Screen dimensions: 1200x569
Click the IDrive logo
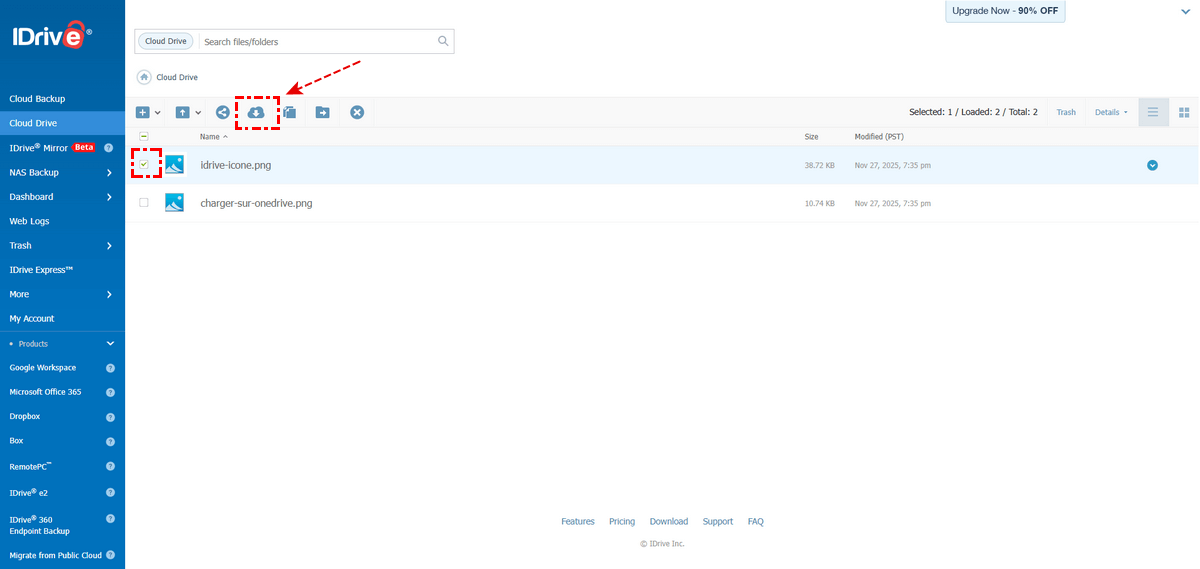52,38
